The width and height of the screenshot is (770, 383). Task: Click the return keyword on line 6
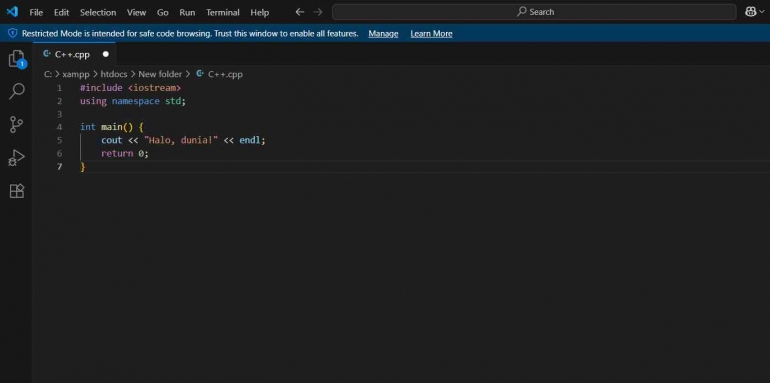pos(117,154)
